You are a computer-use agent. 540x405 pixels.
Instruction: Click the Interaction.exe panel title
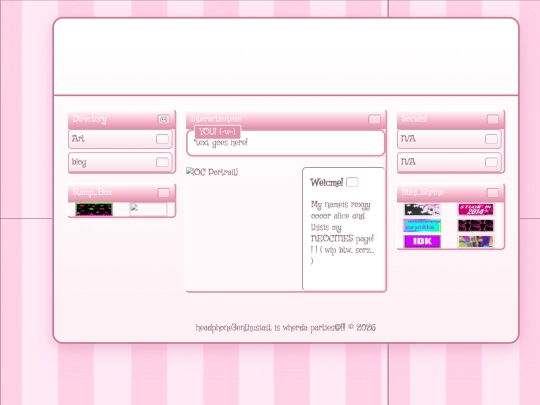point(216,119)
